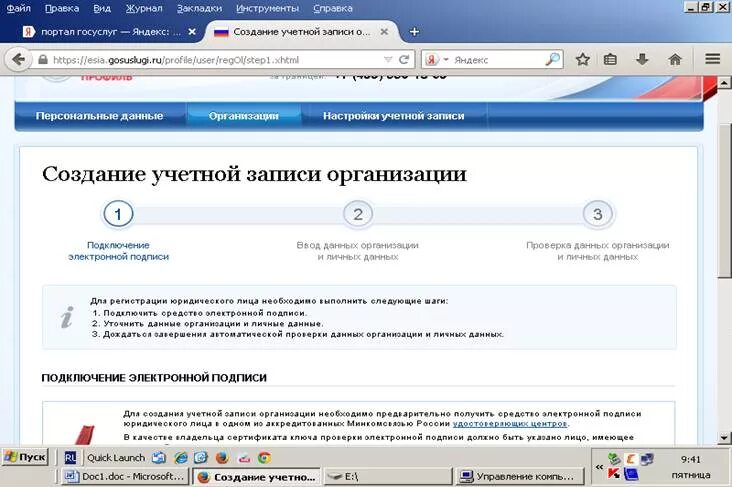The height and width of the screenshot is (487, 732).
Task: Click the clock showing 9:41
Action: pyautogui.click(x=690, y=459)
